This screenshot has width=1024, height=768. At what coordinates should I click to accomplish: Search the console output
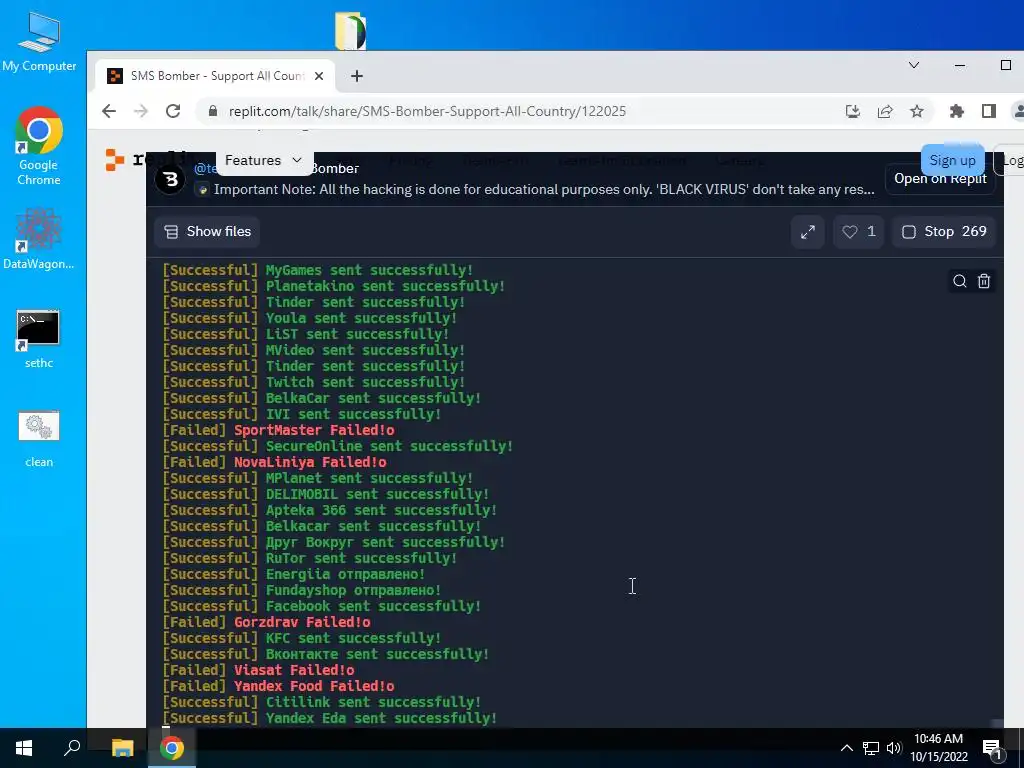tap(959, 281)
